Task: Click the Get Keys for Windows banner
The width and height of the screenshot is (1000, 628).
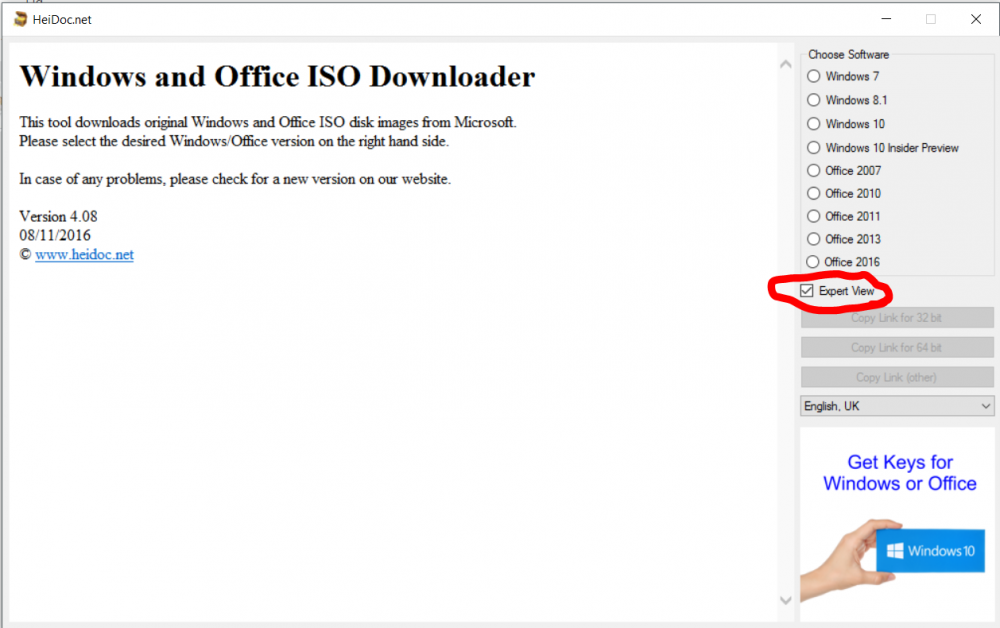Action: coord(899,472)
